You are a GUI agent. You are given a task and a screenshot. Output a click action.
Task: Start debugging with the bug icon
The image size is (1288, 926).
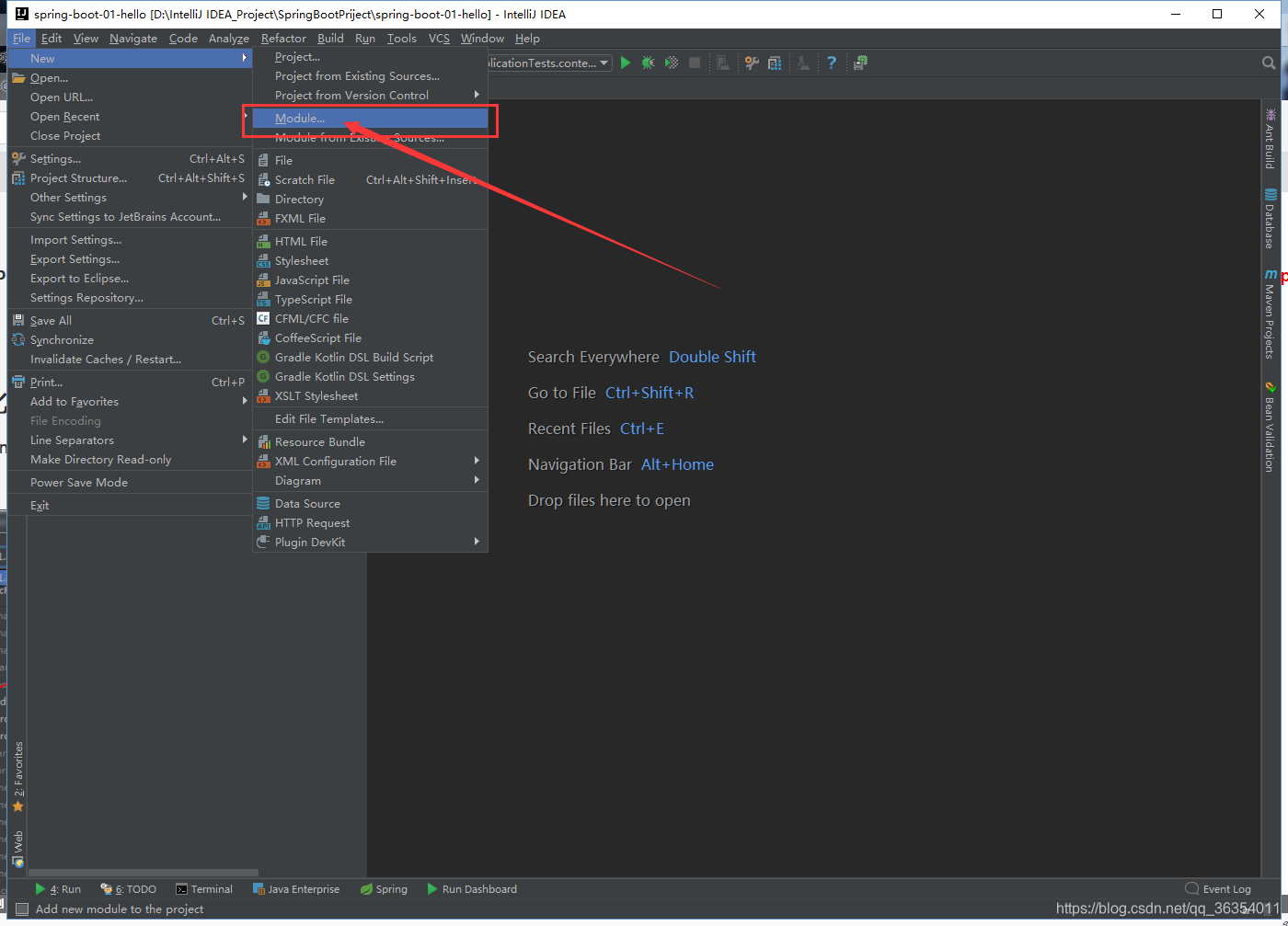(x=649, y=63)
